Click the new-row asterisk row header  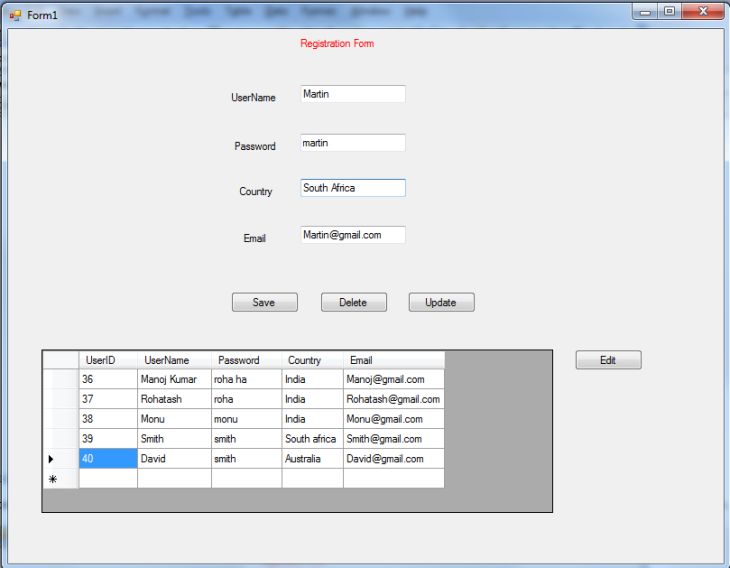coord(61,479)
